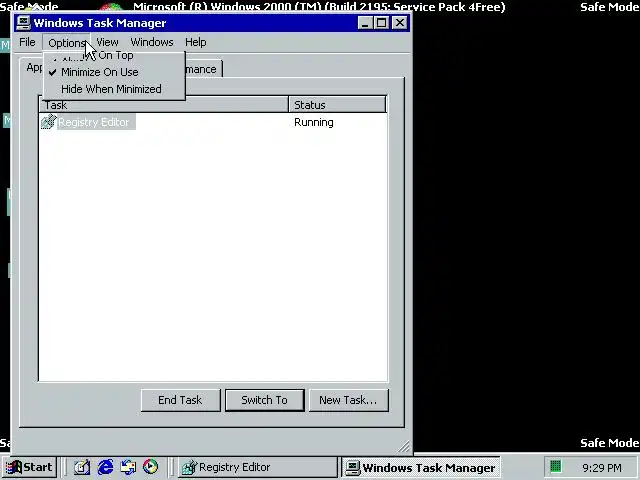This screenshot has width=640, height=480.
Task: Open the File menu
Action: (x=27, y=42)
